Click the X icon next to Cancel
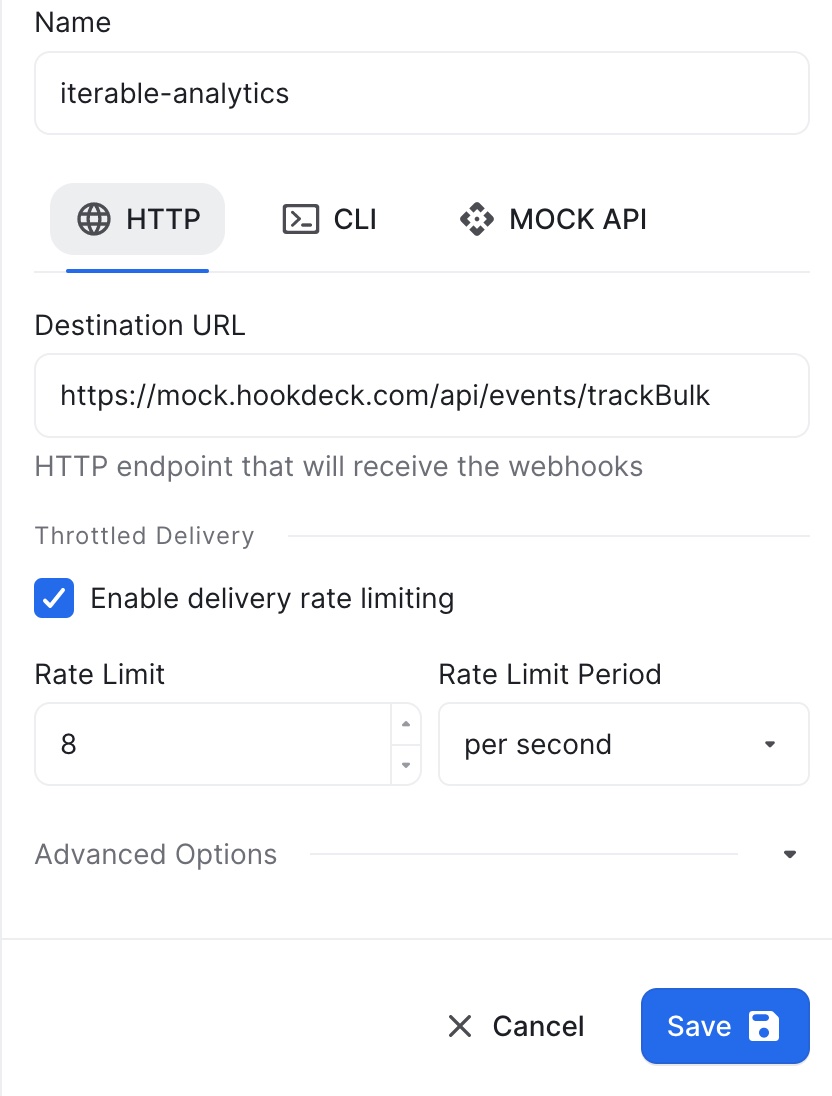This screenshot has height=1096, width=832. click(459, 1026)
